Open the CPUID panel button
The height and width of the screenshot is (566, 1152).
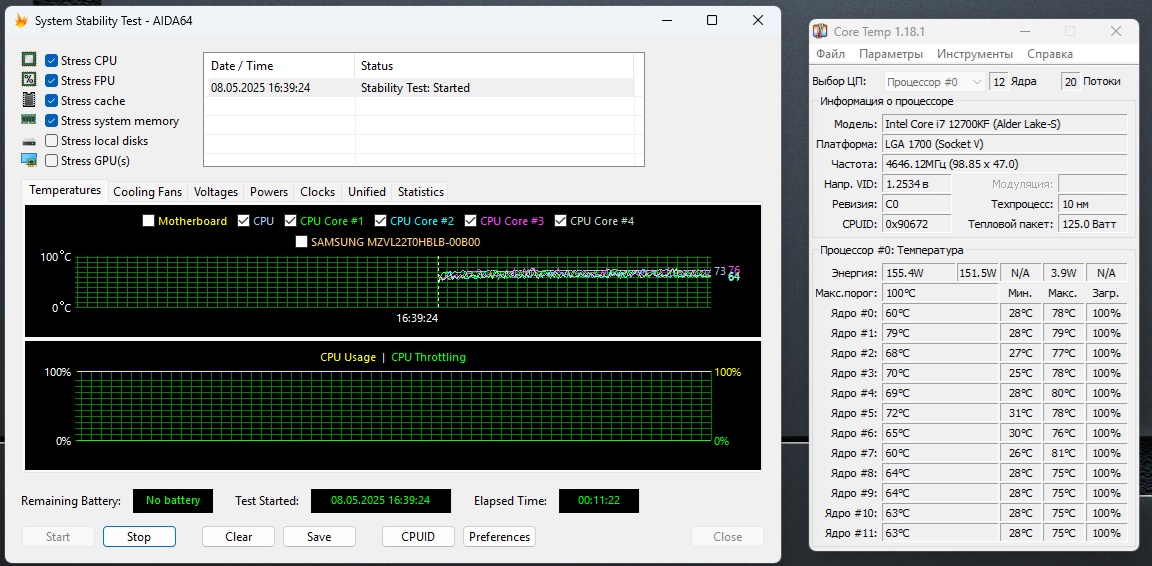tap(418, 537)
